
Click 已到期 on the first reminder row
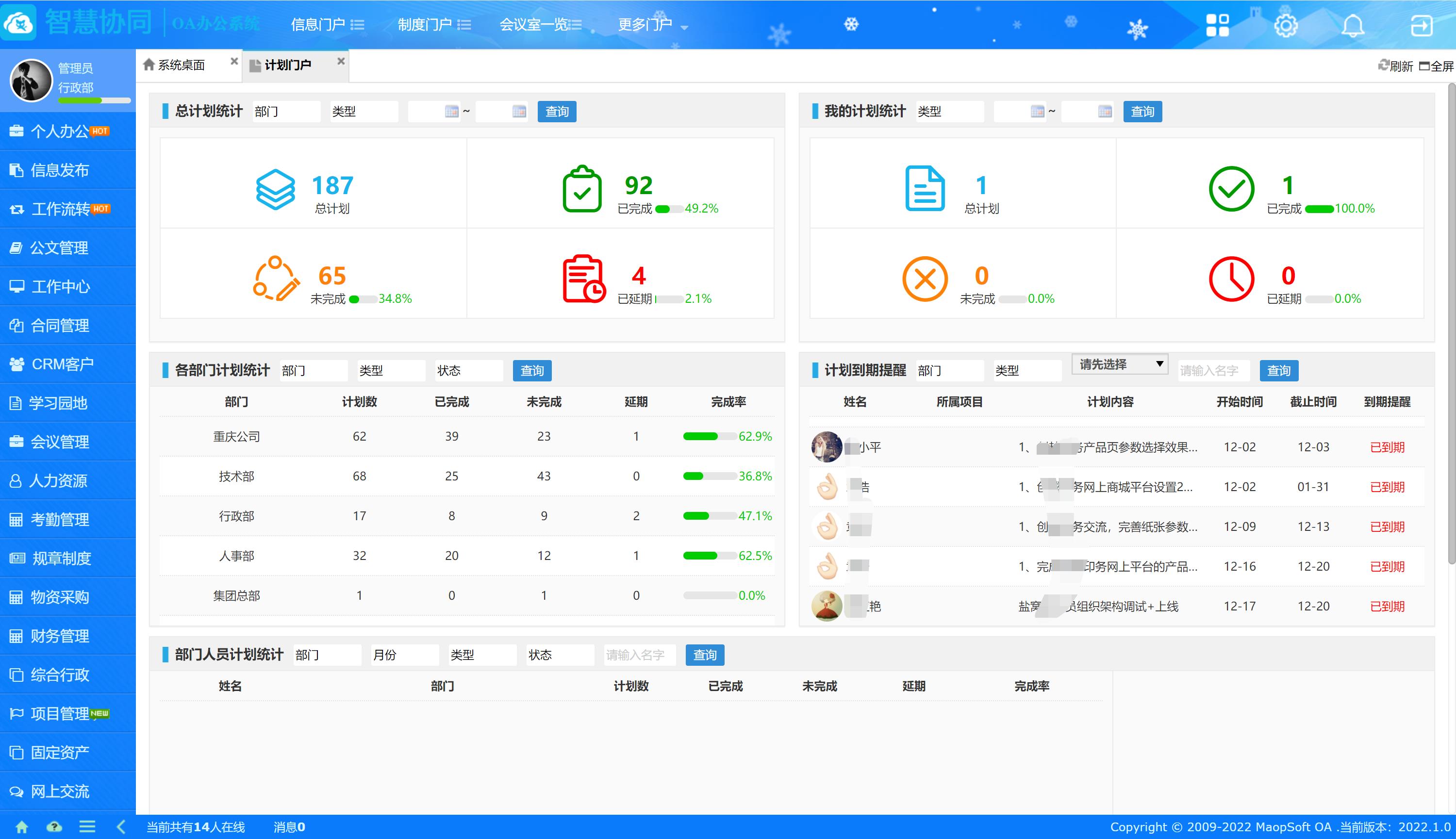click(1387, 447)
